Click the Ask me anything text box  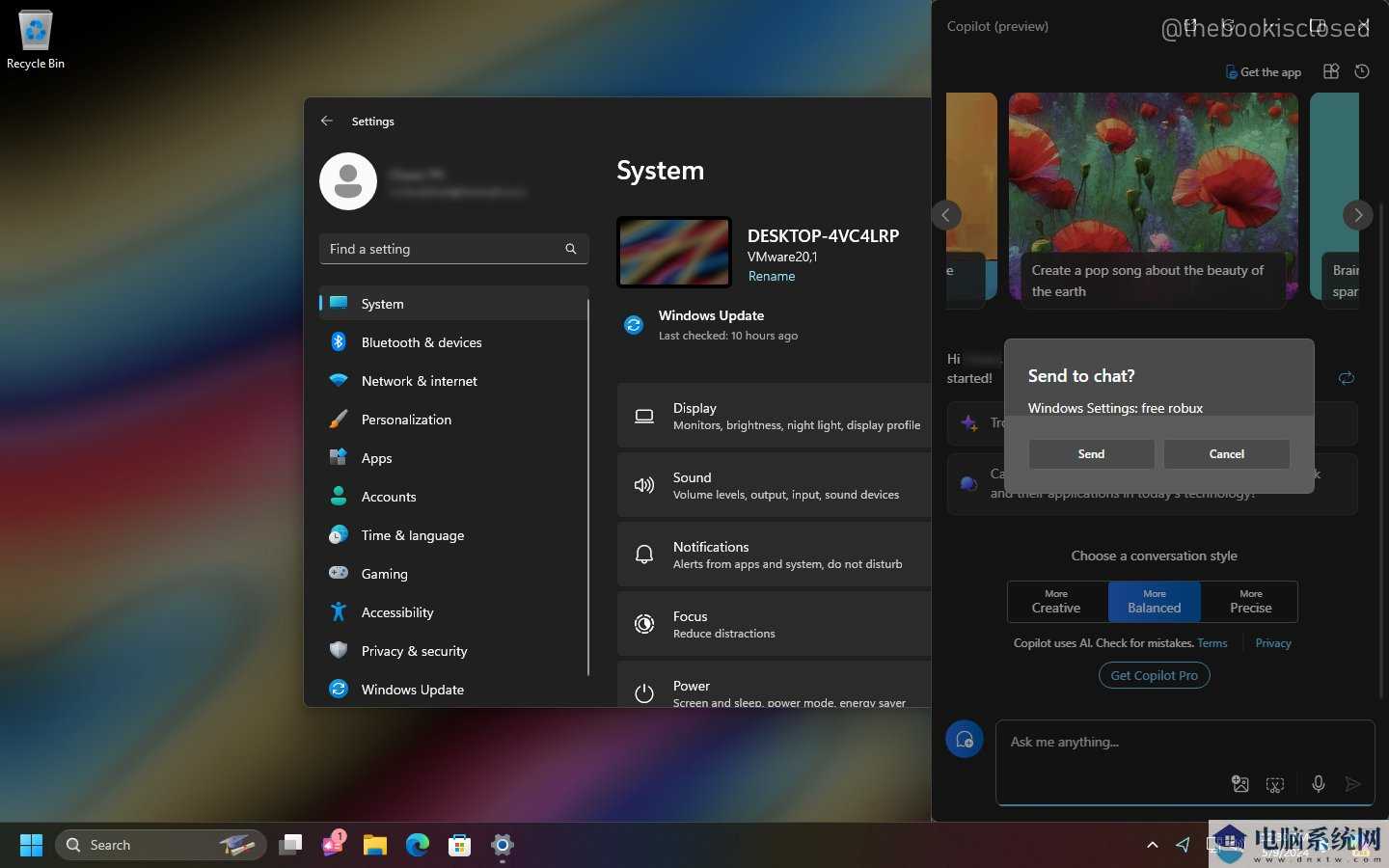point(1185,762)
